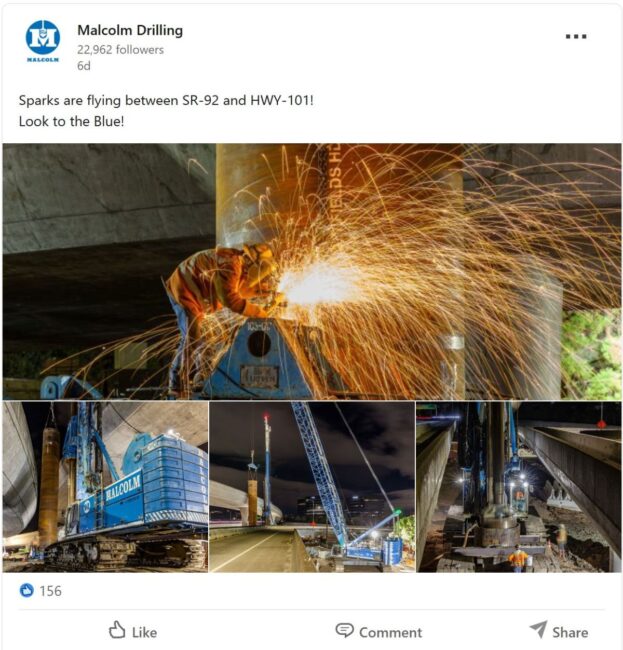Click the MALCOLM wordmark beneath the logo
Viewport: 623px width, 650px height.
43,60
